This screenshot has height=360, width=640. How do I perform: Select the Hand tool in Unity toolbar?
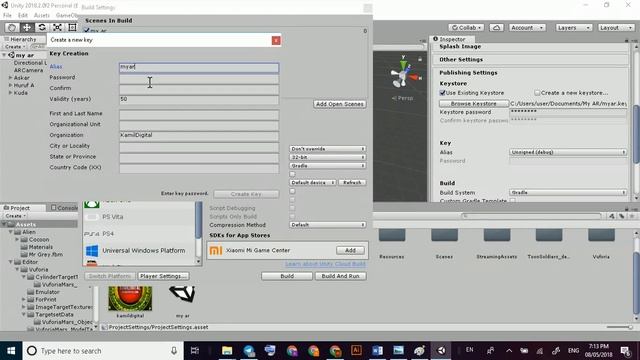(x=12, y=27)
